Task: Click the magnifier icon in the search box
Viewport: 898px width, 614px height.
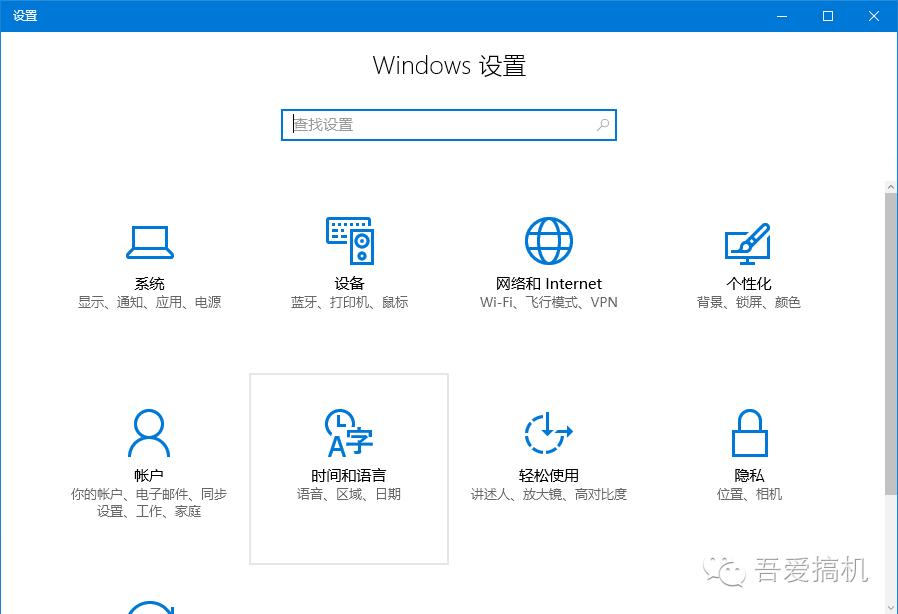Action: coord(603,124)
